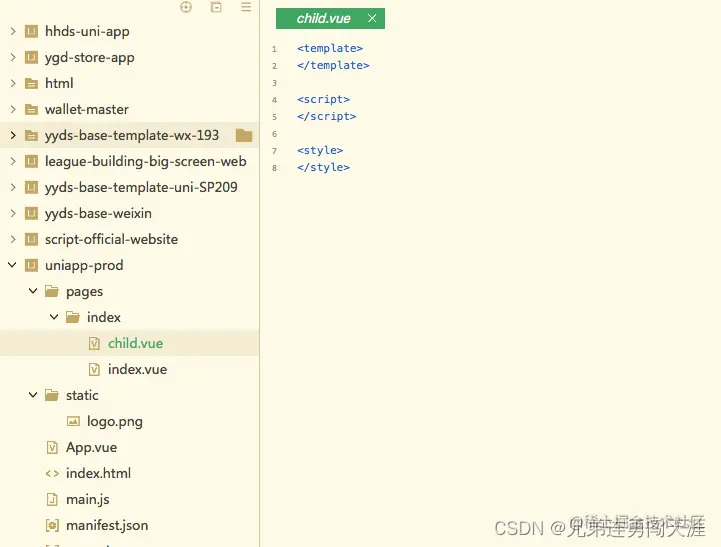Viewport: 721px width, 547px height.
Task: Click the hhds-uni-app project icon
Action: (x=31, y=31)
